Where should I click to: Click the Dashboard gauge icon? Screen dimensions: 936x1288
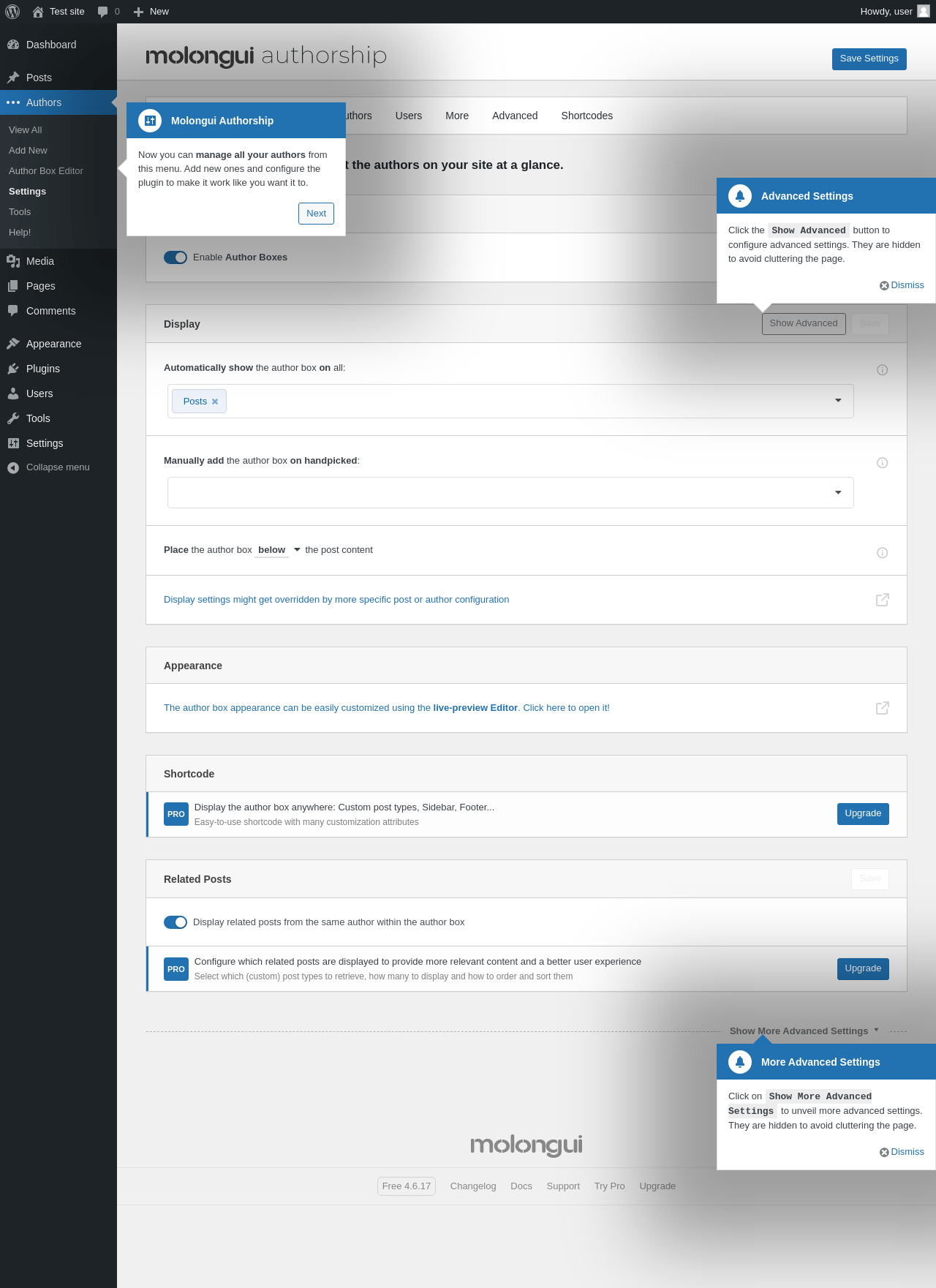pyautogui.click(x=13, y=45)
